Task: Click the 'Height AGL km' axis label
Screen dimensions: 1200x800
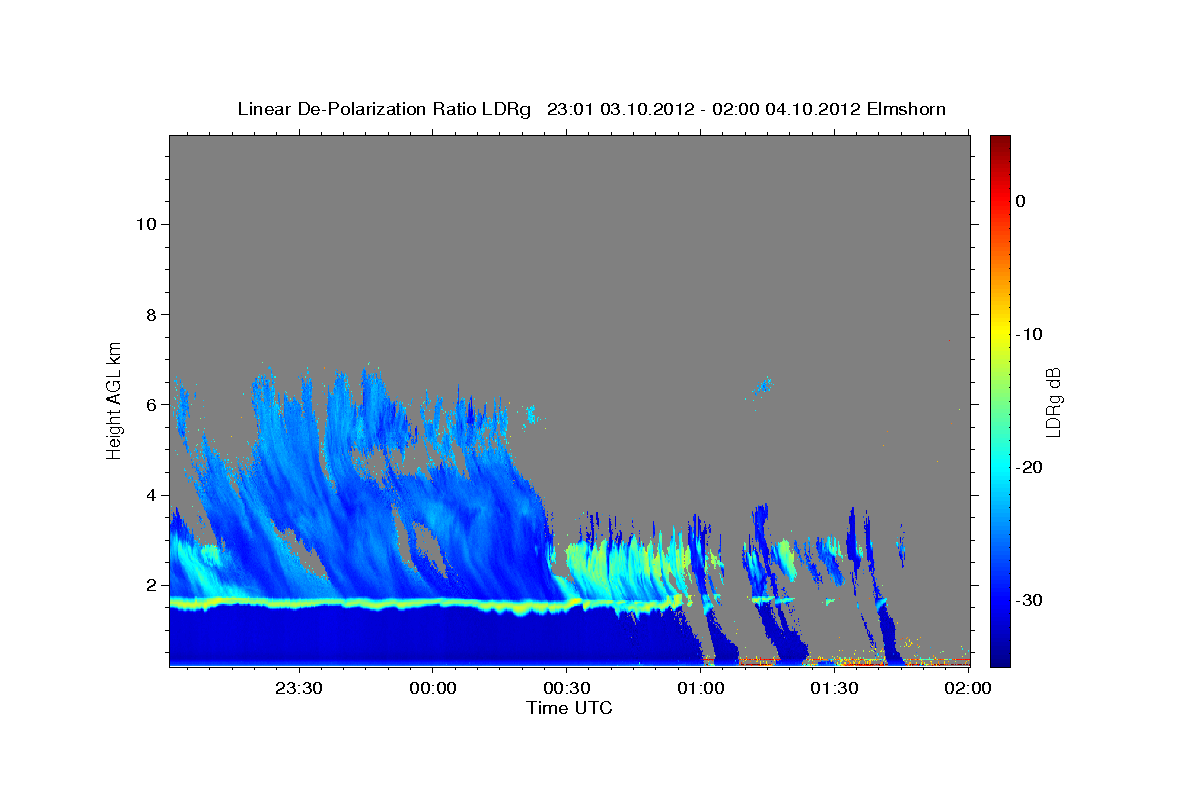Action: [x=114, y=399]
